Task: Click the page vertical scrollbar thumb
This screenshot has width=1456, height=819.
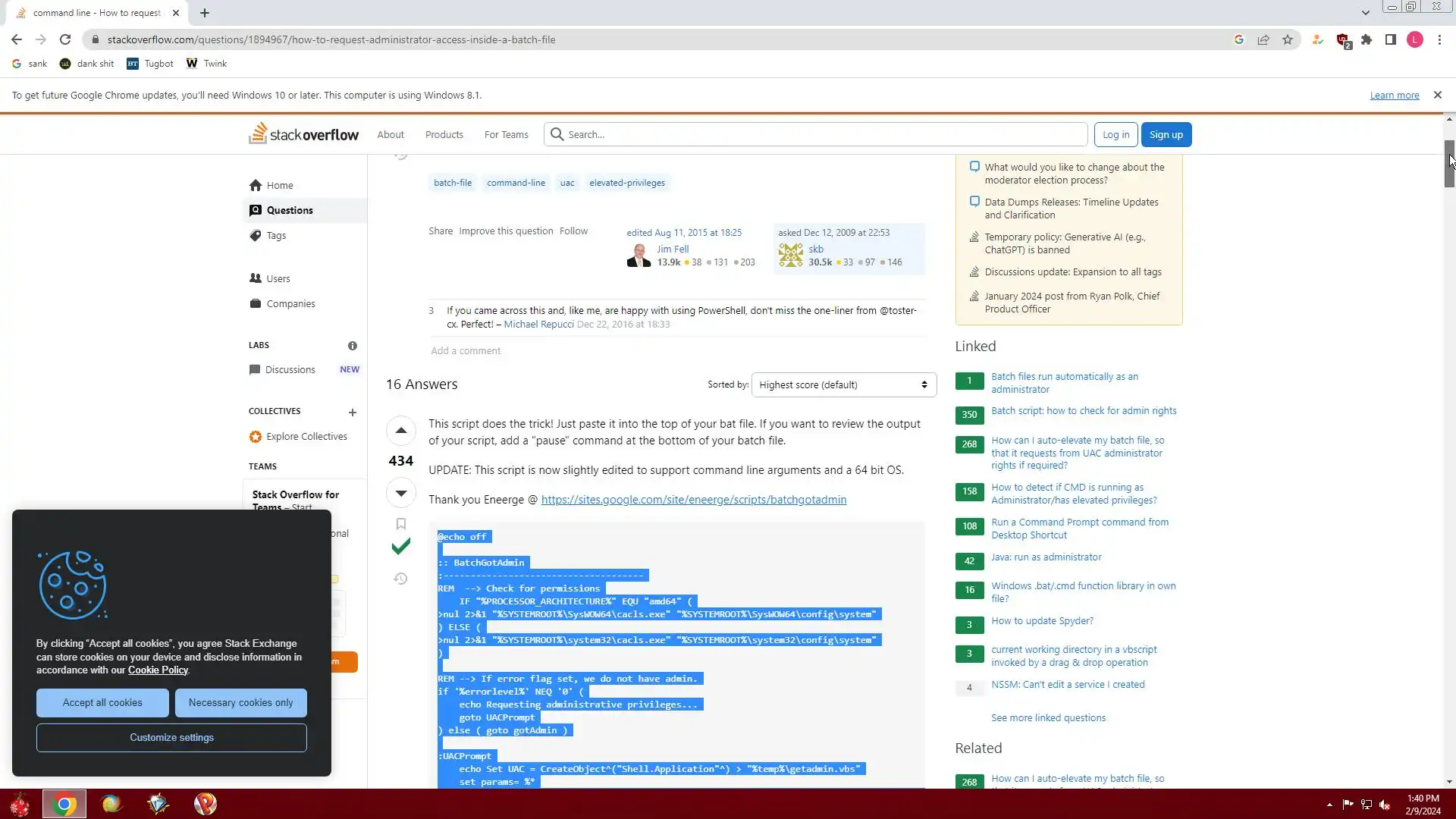Action: click(1448, 163)
